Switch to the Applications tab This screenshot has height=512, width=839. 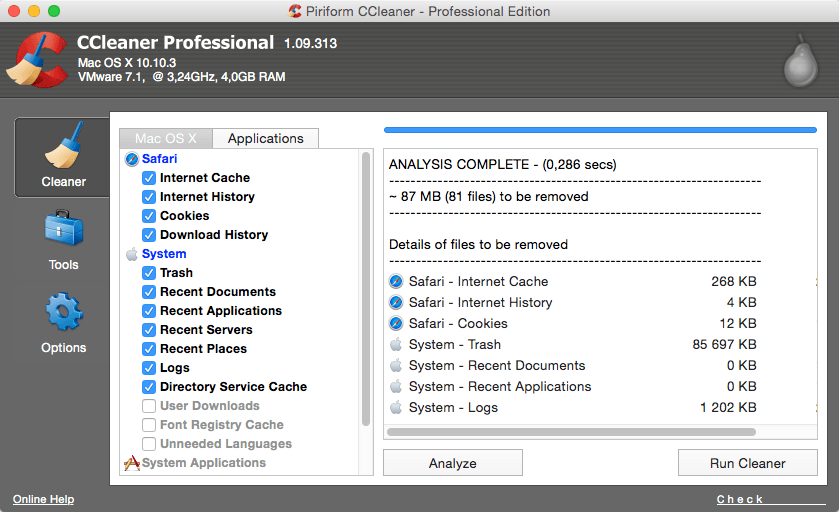coord(265,139)
